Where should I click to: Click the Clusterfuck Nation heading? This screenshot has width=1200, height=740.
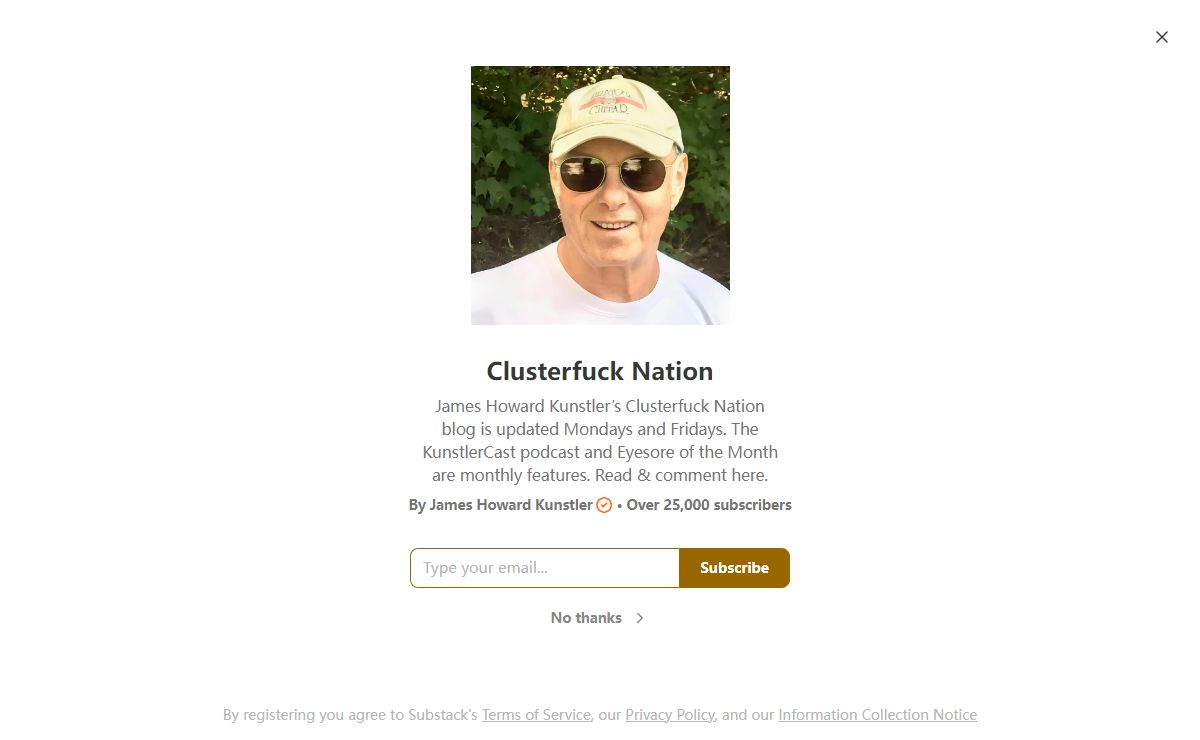coord(600,371)
